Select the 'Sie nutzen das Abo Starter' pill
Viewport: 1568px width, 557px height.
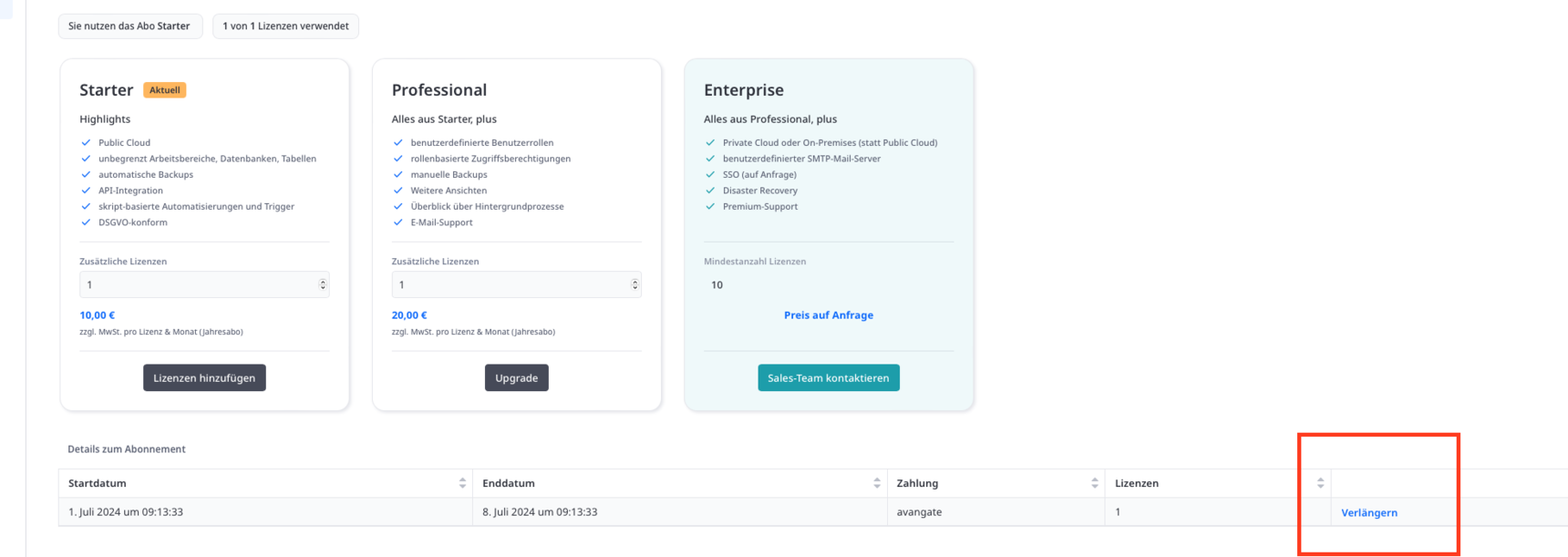pyautogui.click(x=129, y=26)
